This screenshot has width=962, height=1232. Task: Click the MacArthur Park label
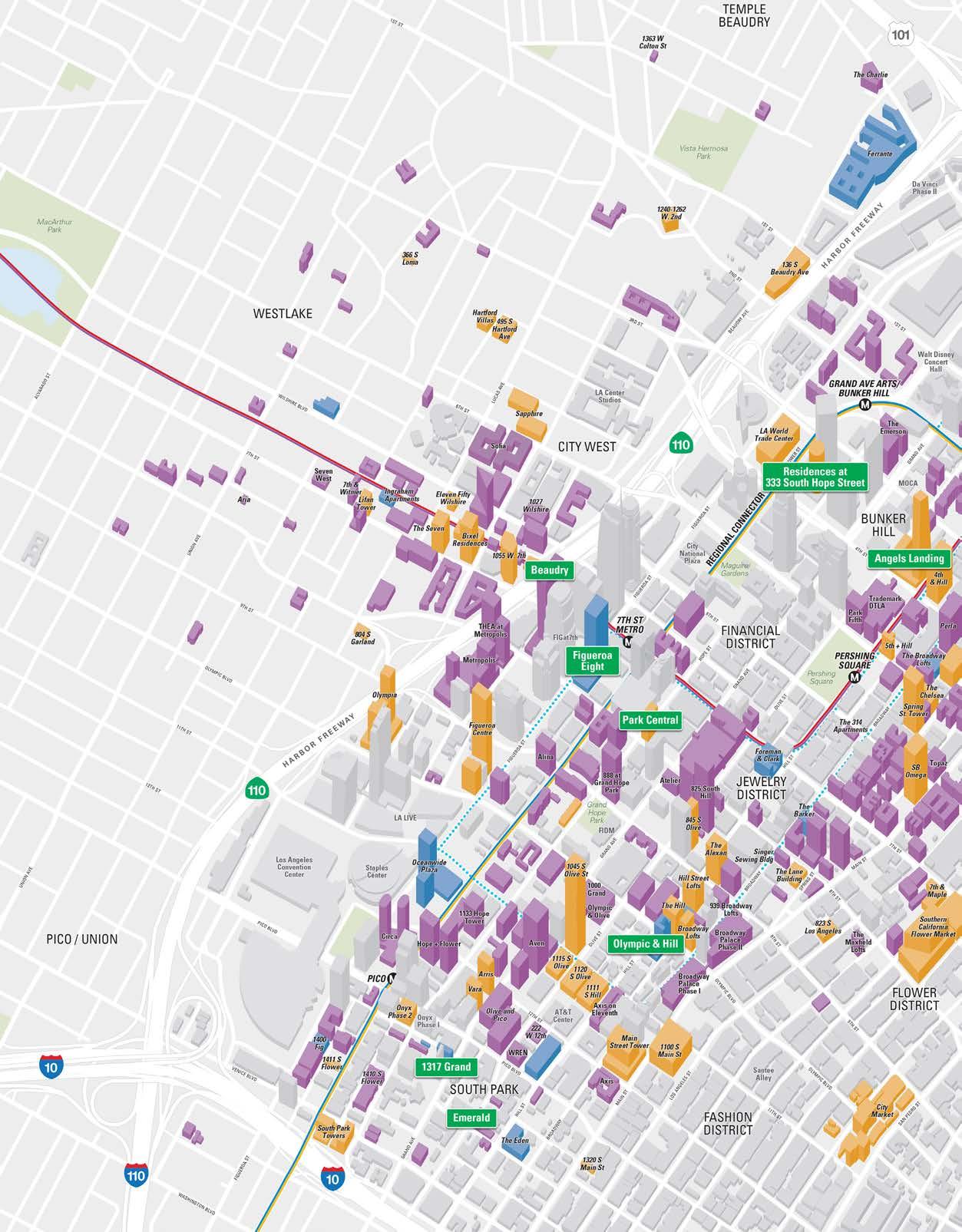(54, 225)
